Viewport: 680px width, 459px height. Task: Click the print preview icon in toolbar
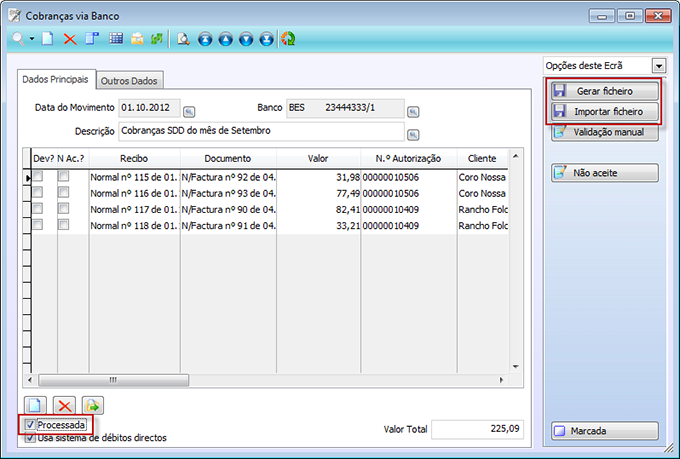183,39
